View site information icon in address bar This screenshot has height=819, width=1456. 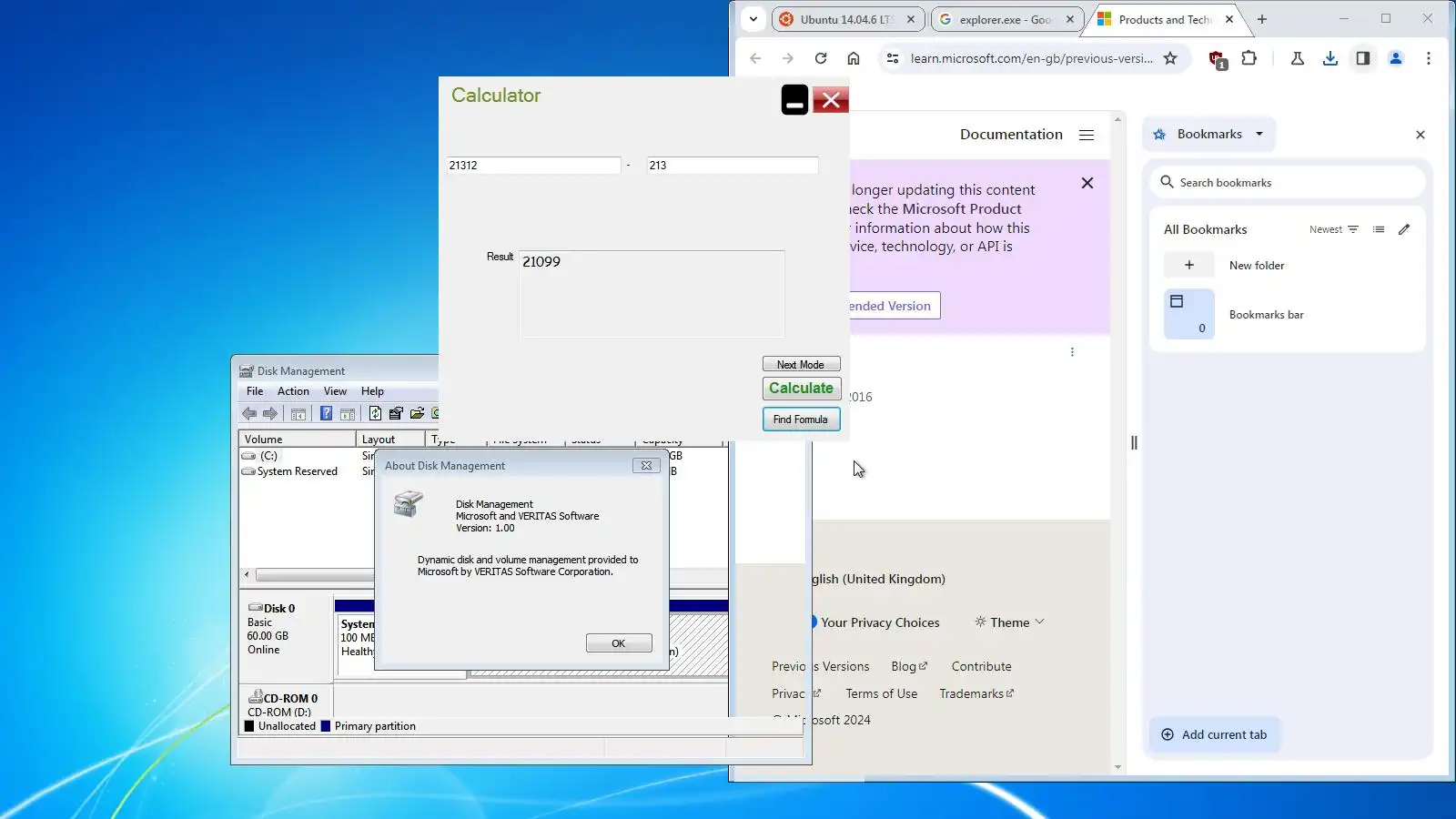893,58
